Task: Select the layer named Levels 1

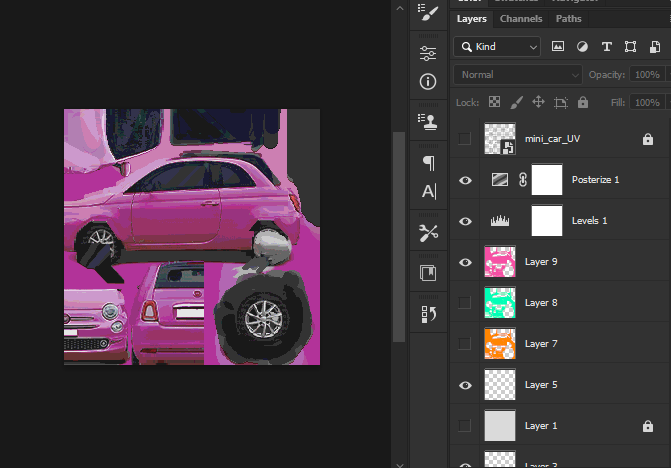Action: [x=589, y=221]
